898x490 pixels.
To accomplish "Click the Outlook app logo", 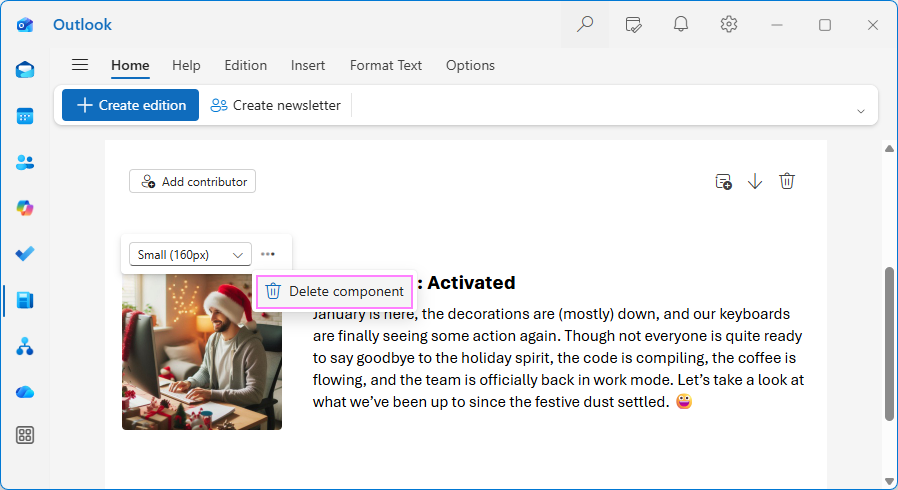I will point(25,25).
